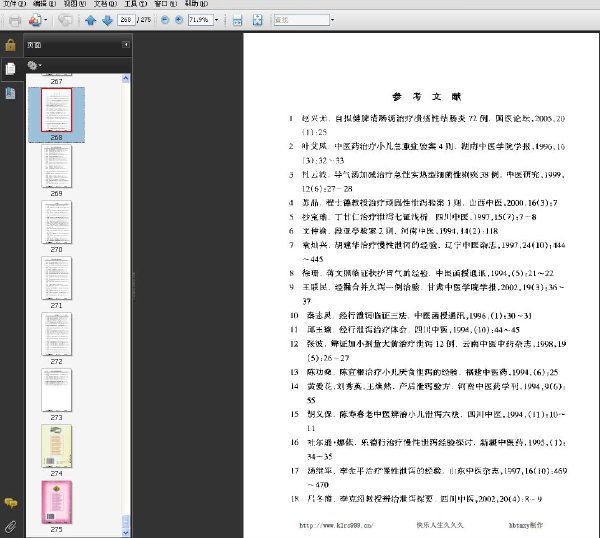Select page 273 thumbnail
Viewport: 600px width, 538px height.
pyautogui.click(x=56, y=390)
